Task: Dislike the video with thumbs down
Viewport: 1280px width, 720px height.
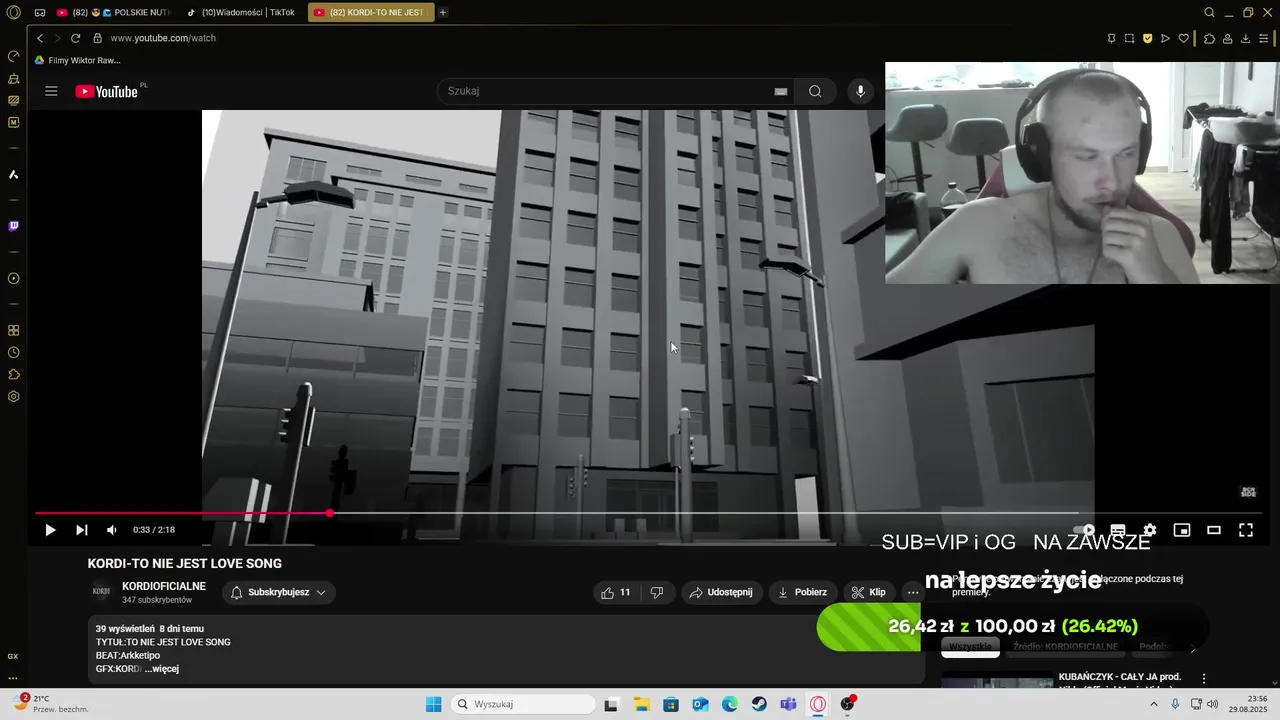Action: tap(657, 592)
